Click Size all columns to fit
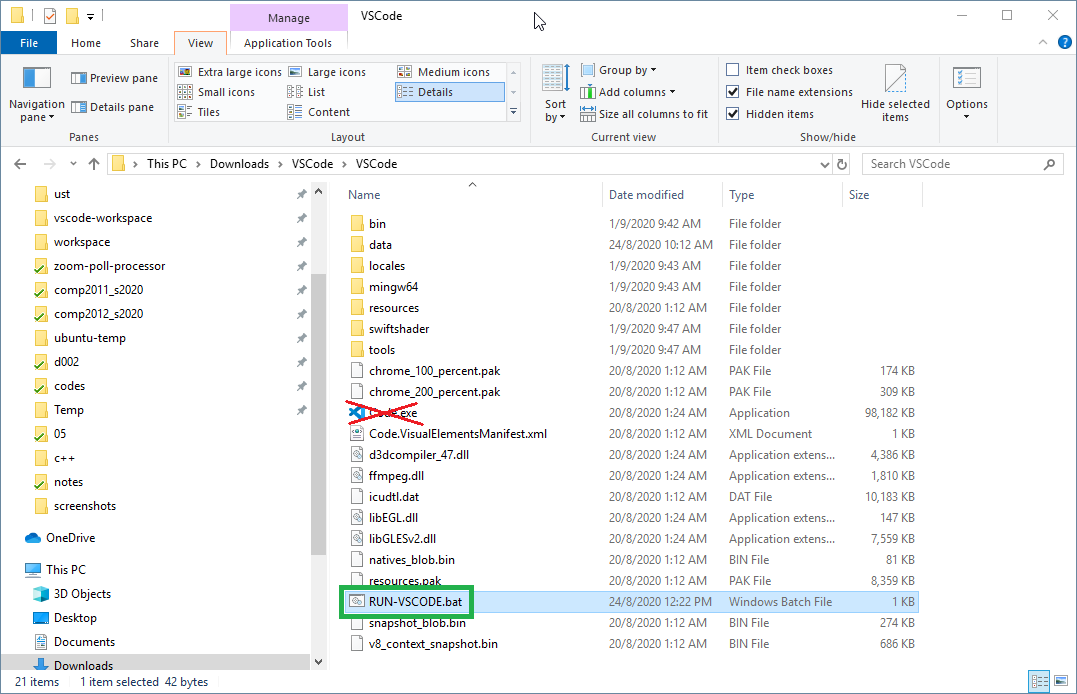Screen dimensions: 1077x694 coord(652,114)
